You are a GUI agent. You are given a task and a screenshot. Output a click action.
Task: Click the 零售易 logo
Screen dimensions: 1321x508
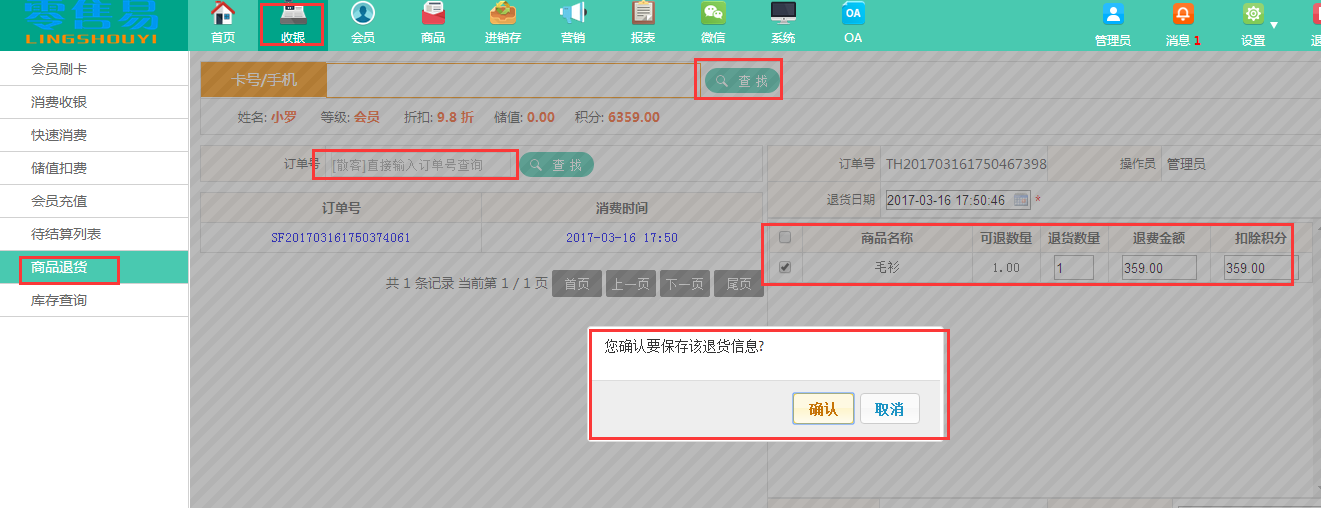(x=91, y=25)
